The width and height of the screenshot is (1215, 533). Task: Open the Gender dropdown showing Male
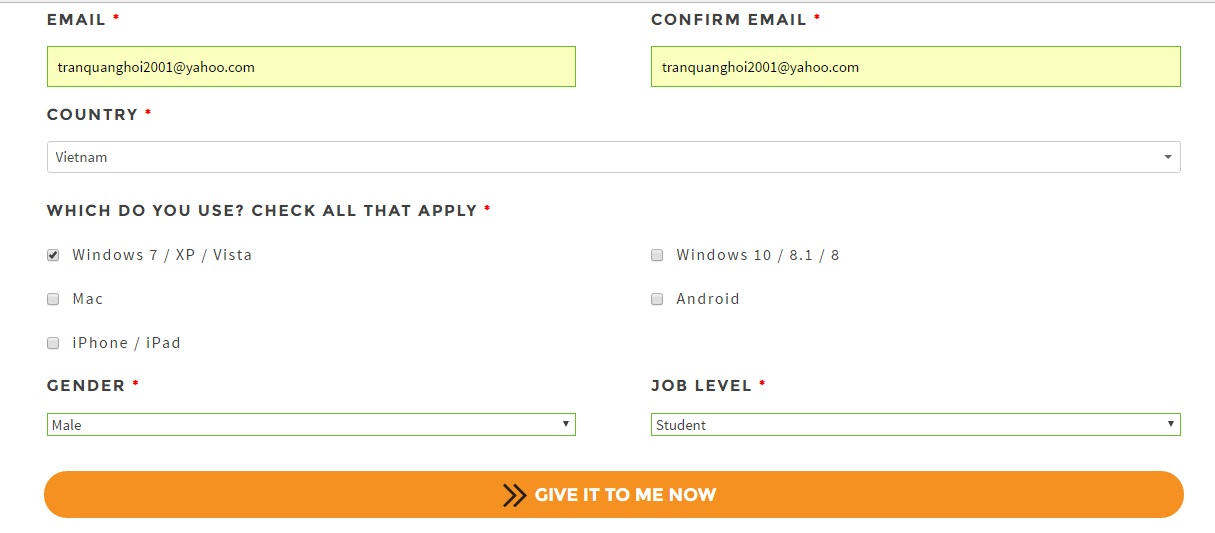[311, 425]
